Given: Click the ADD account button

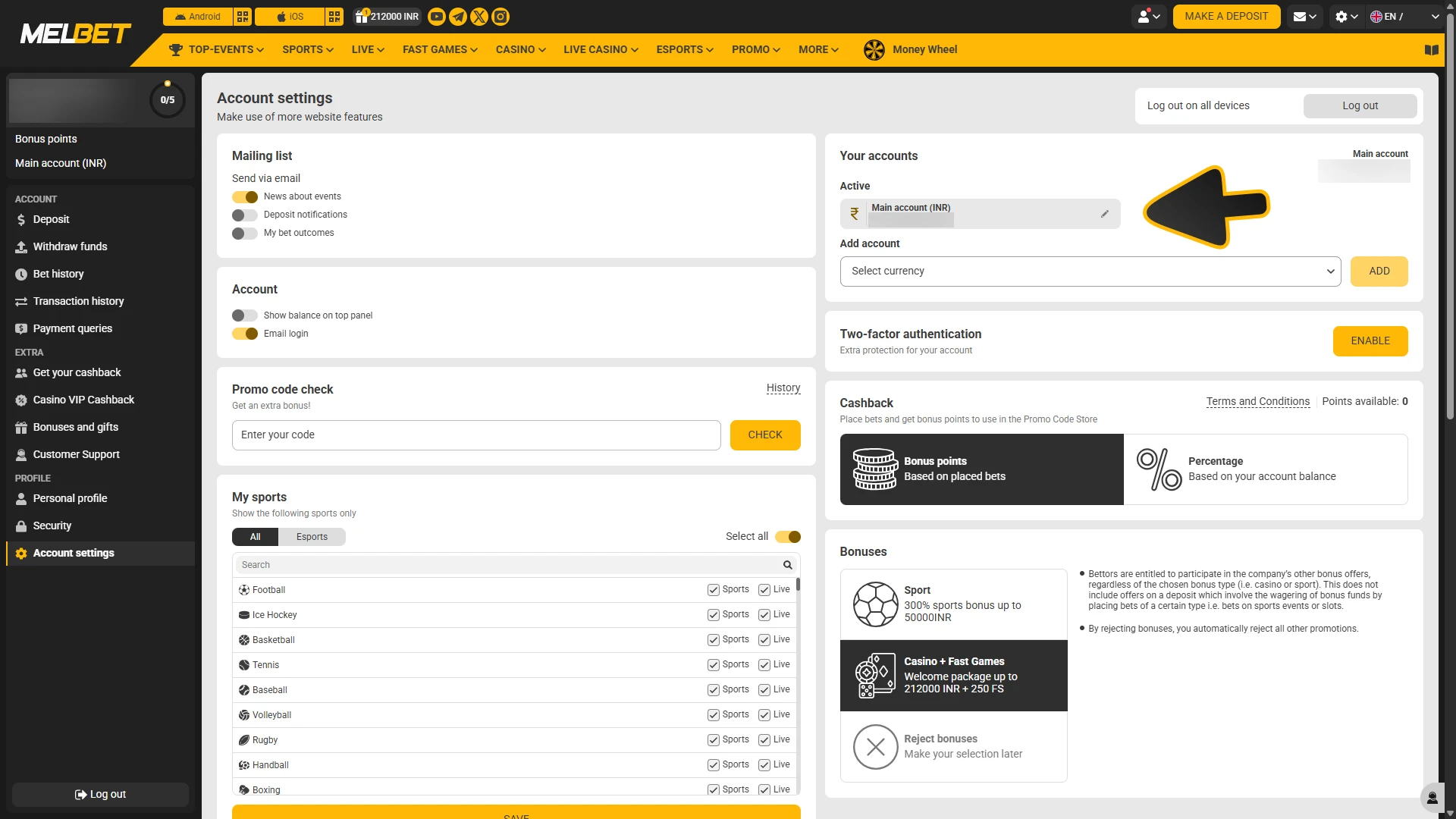Looking at the screenshot, I should pyautogui.click(x=1379, y=271).
